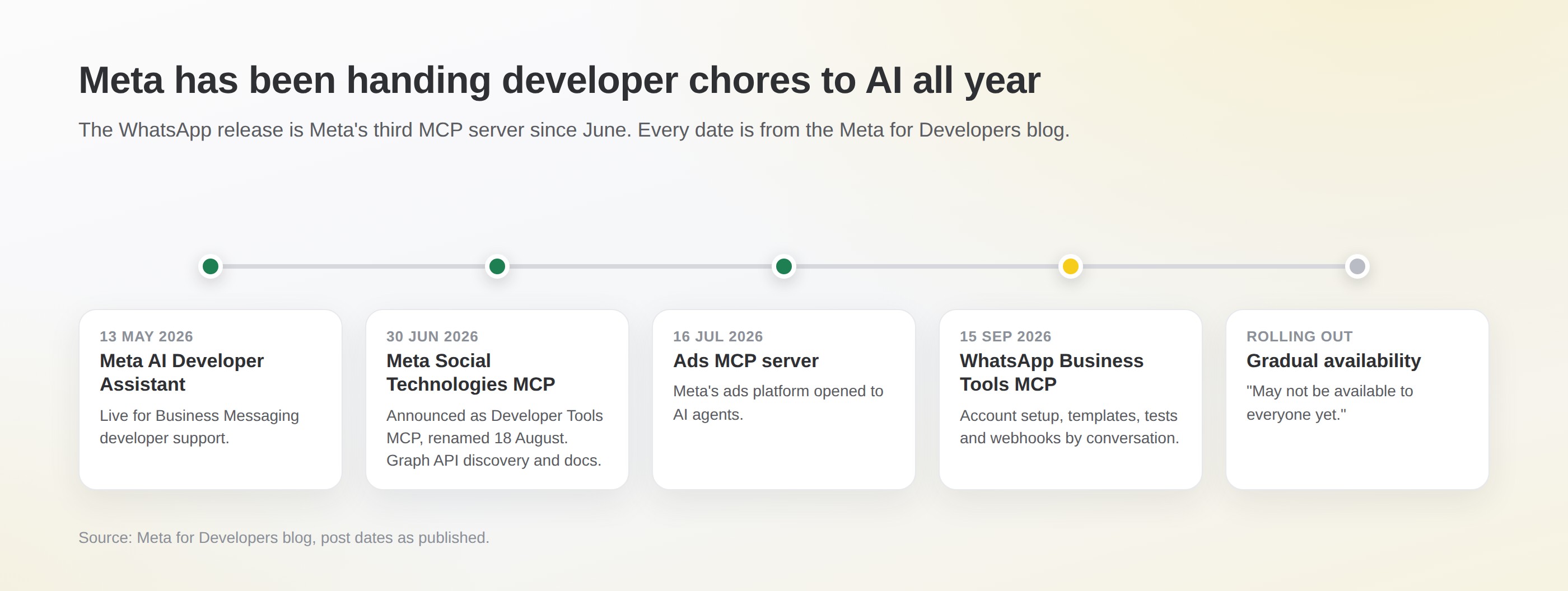1568x591 pixels.
Task: Click the '30 JUN 2026' date label
Action: 432,336
